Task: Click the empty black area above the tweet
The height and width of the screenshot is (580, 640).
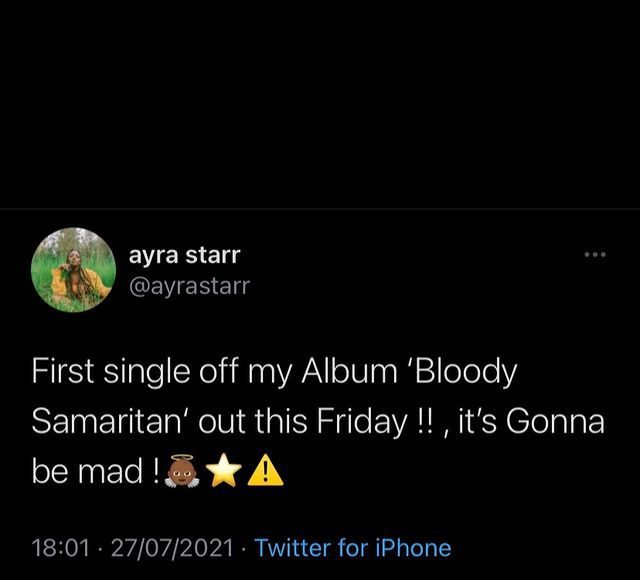Action: tap(320, 100)
